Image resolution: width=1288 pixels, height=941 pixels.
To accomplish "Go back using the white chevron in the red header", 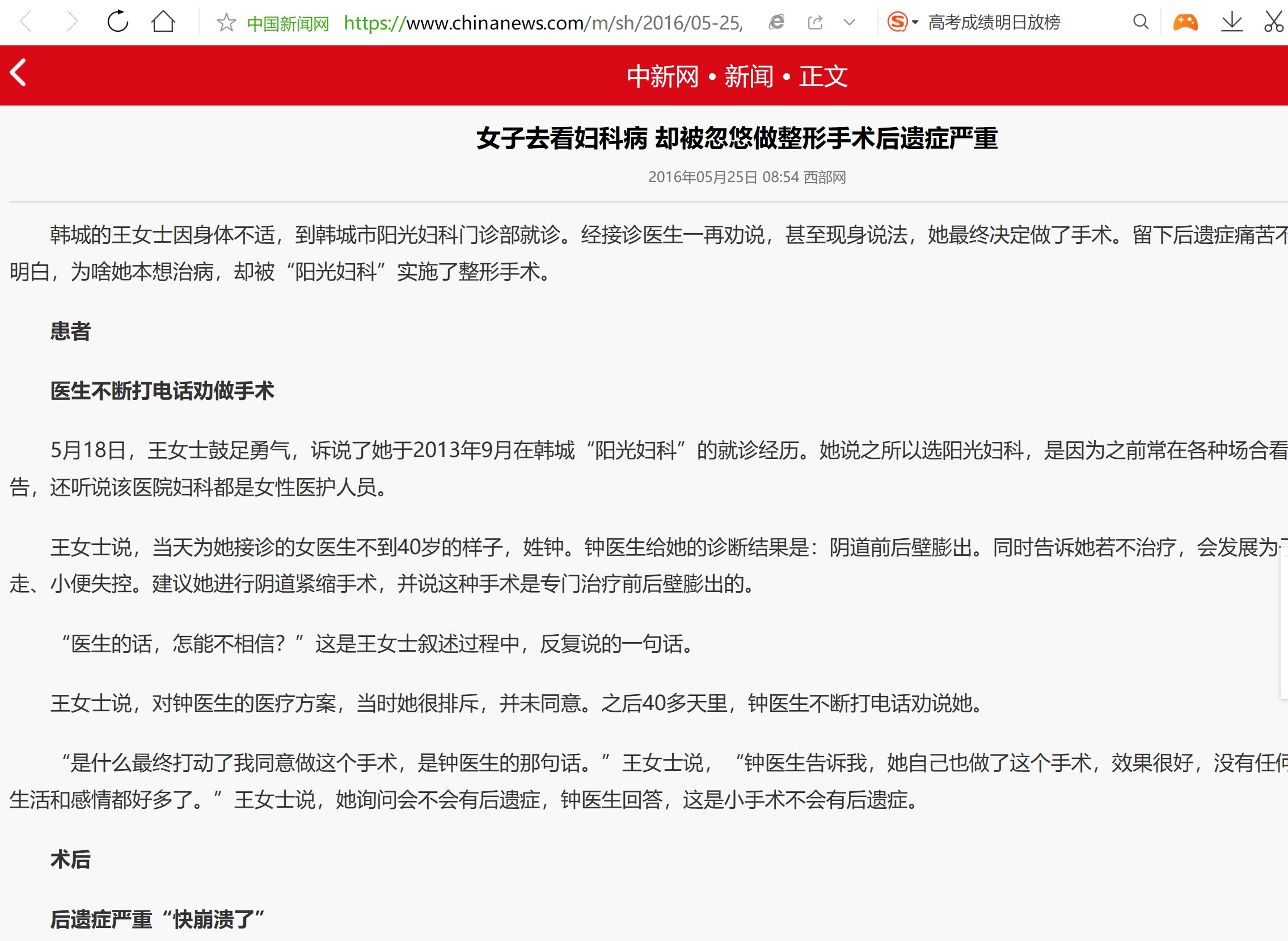I will click(x=18, y=73).
